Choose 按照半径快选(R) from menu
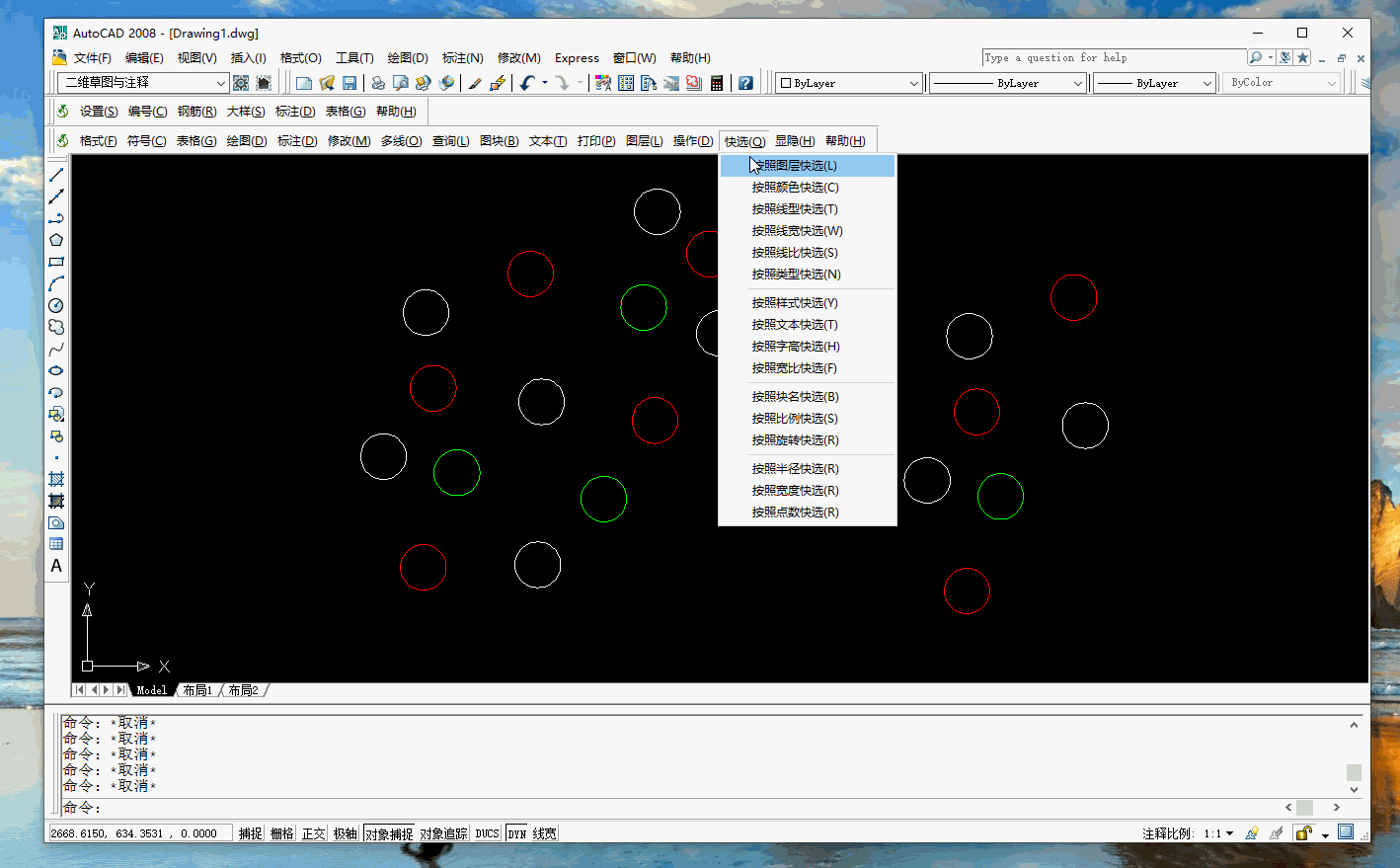 click(808, 469)
